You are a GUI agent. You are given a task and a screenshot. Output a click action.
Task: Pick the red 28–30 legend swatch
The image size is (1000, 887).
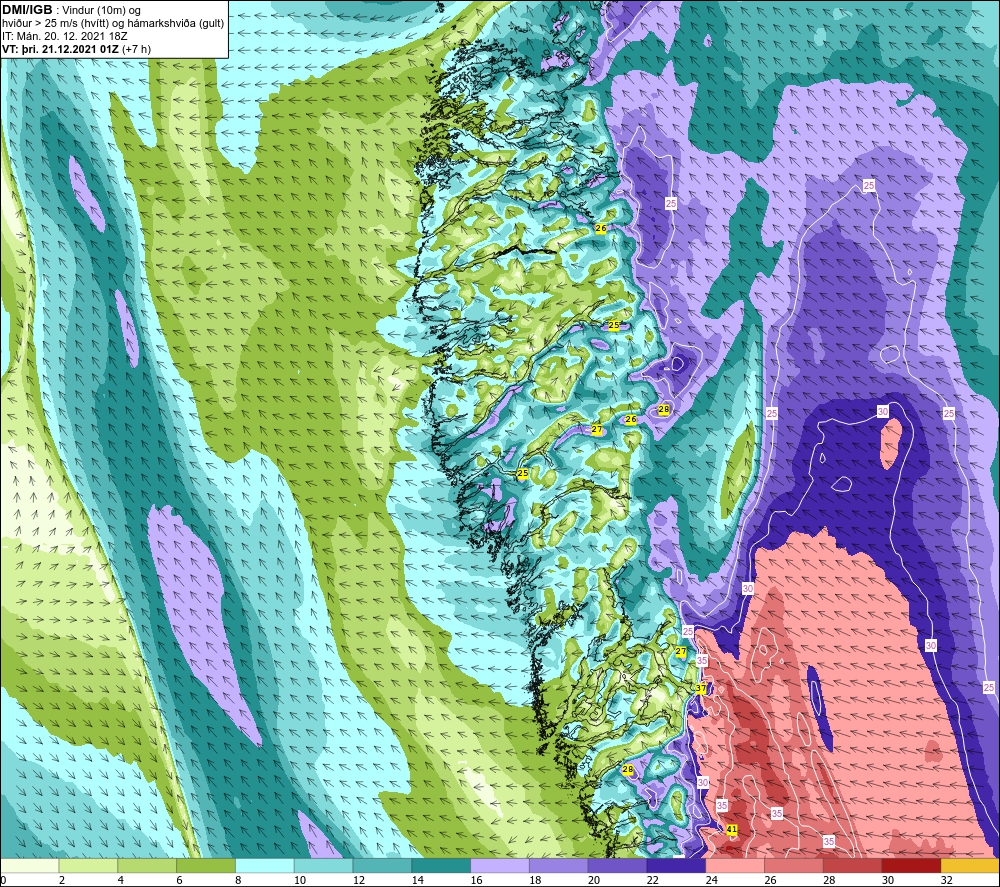pyautogui.click(x=852, y=866)
